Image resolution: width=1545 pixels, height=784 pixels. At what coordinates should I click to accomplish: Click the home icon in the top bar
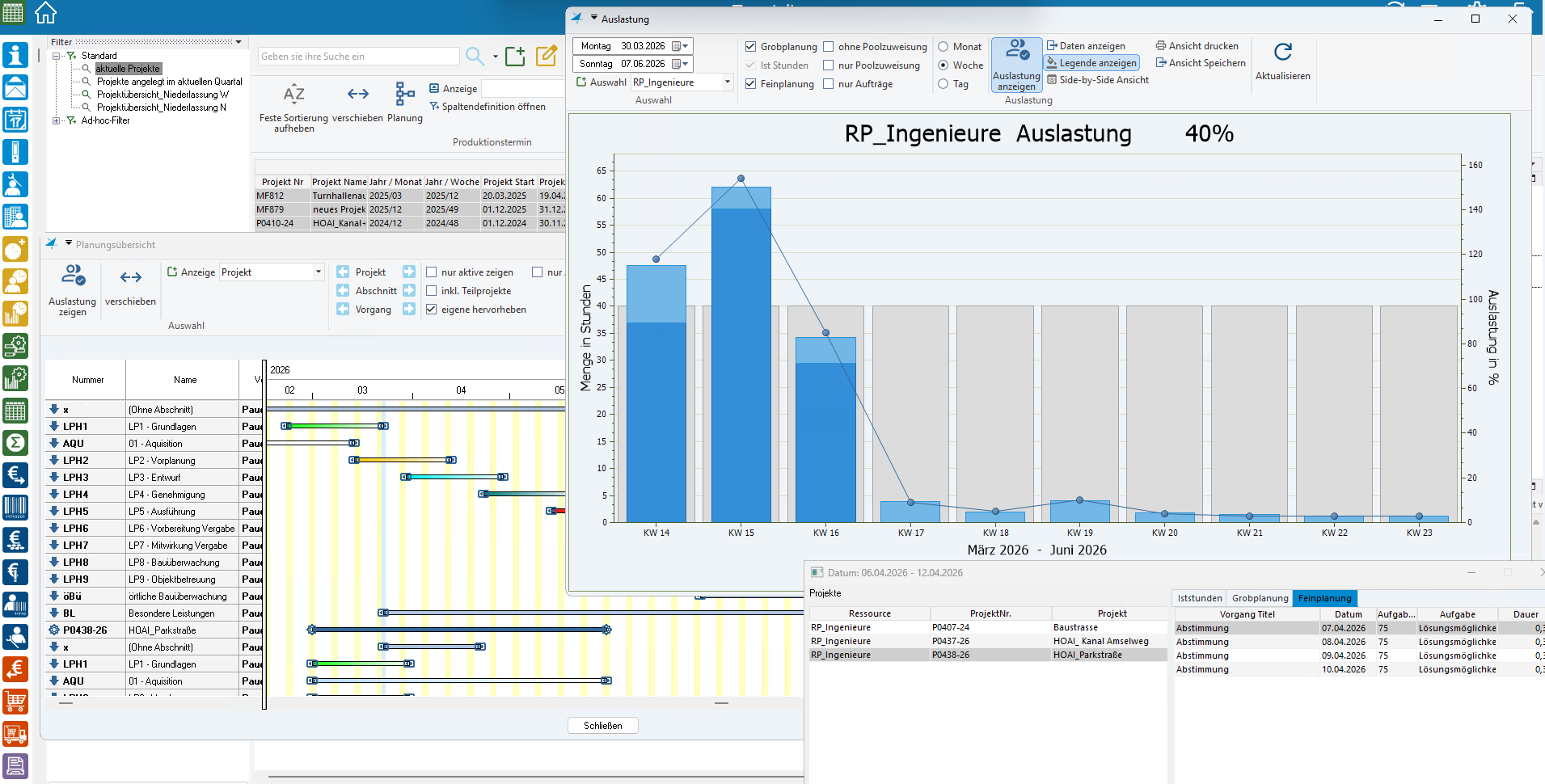pyautogui.click(x=46, y=13)
